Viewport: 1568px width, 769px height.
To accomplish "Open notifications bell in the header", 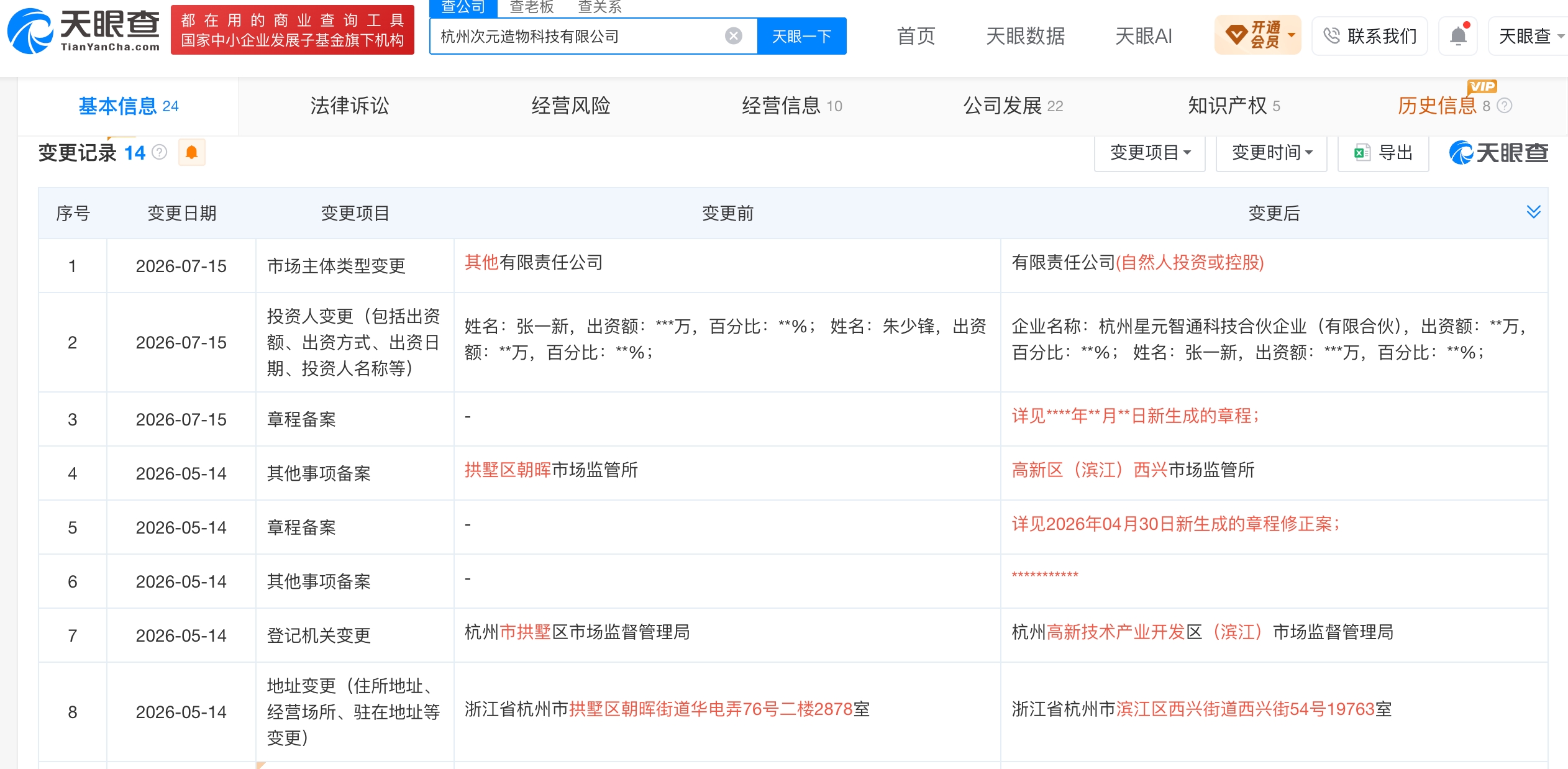I will [1458, 36].
